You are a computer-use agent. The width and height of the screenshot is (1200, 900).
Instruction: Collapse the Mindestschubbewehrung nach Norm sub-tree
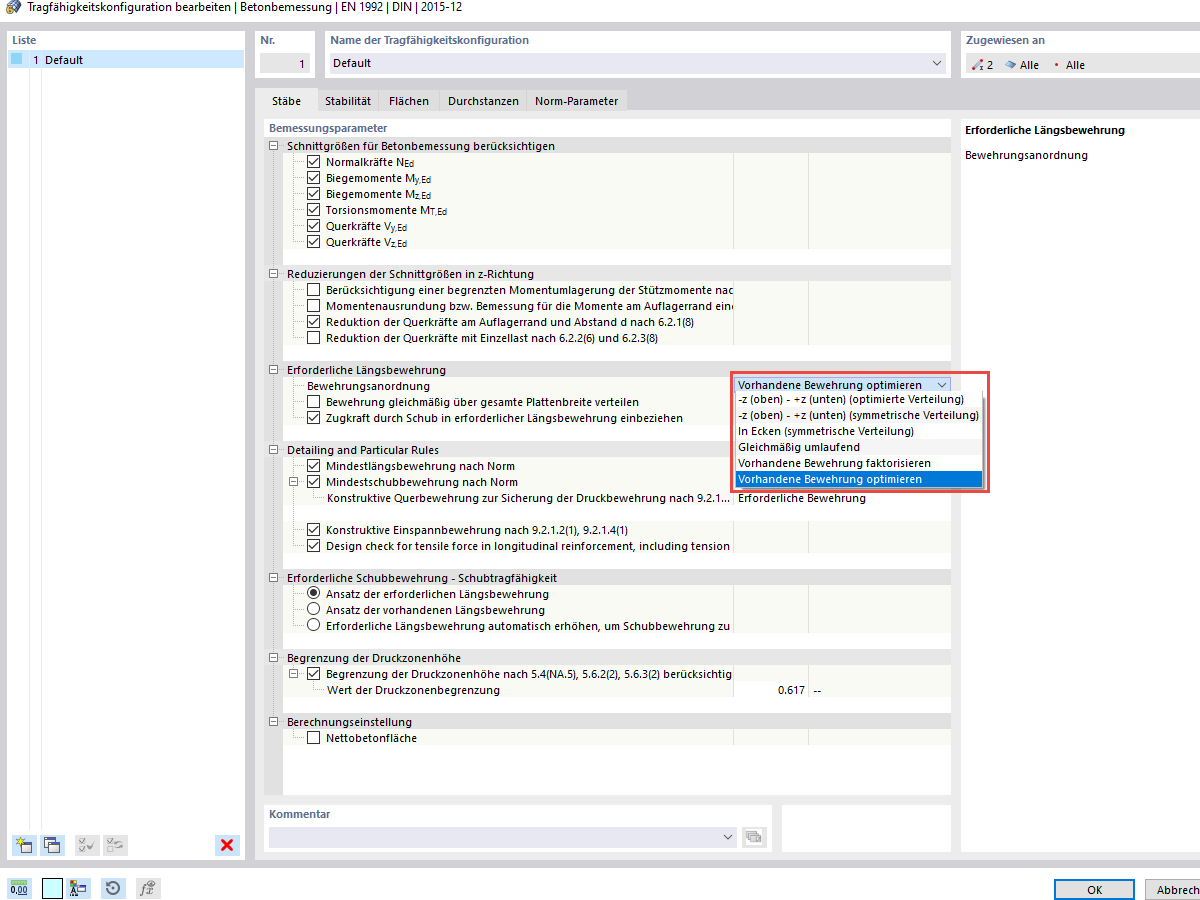(x=295, y=482)
